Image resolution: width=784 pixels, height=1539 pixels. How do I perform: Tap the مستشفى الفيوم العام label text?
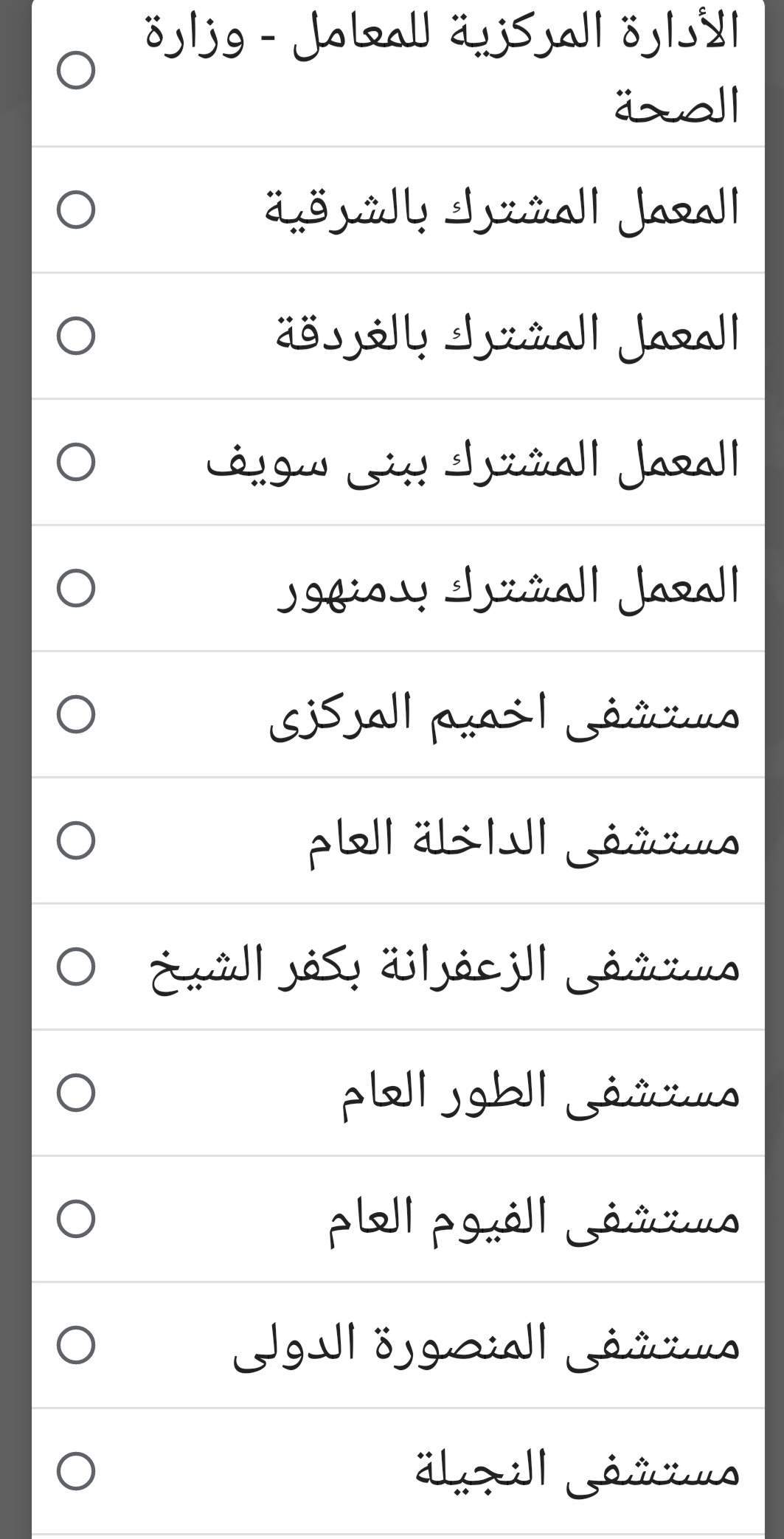click(533, 1219)
